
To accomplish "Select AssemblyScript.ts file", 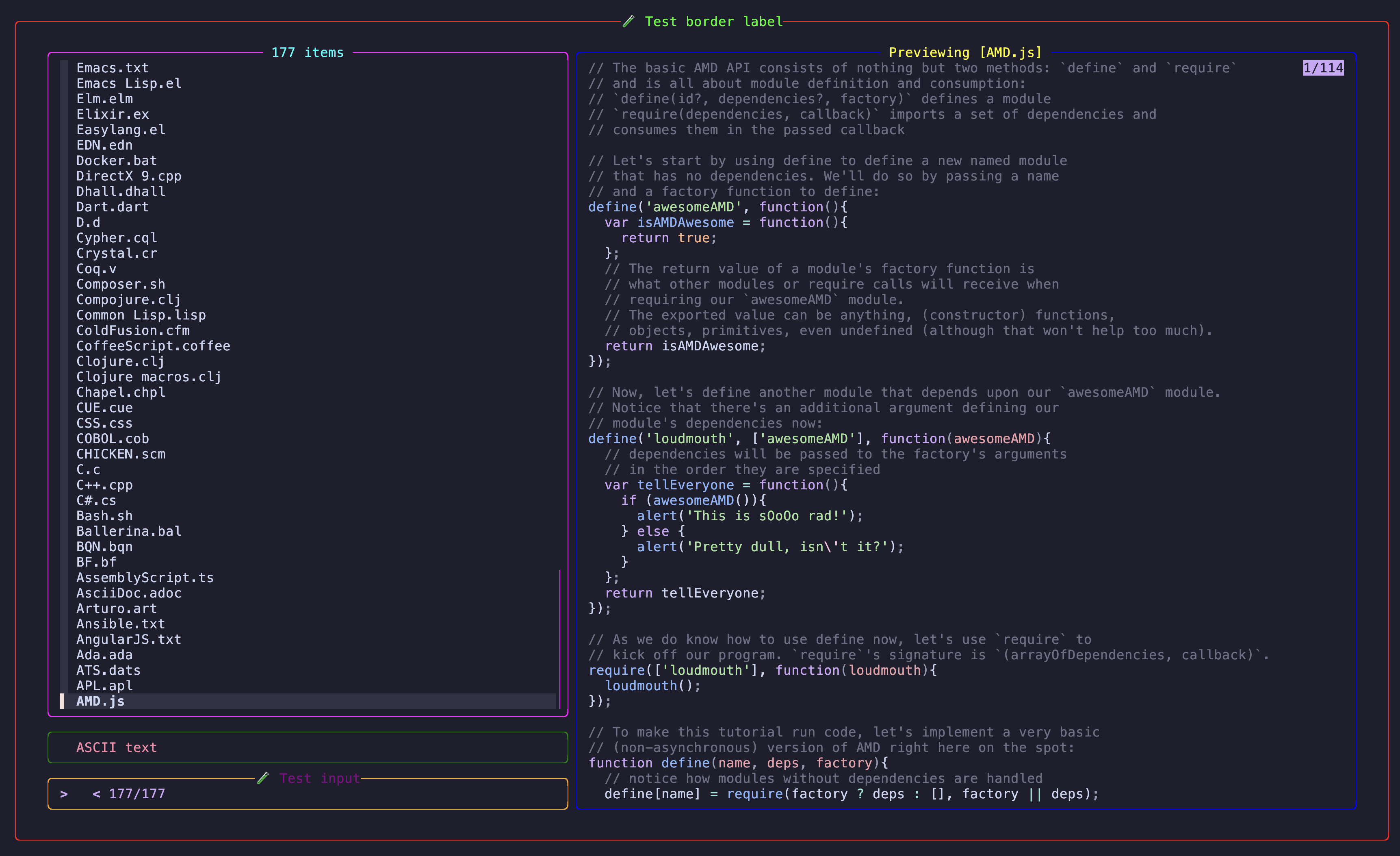I will (145, 578).
